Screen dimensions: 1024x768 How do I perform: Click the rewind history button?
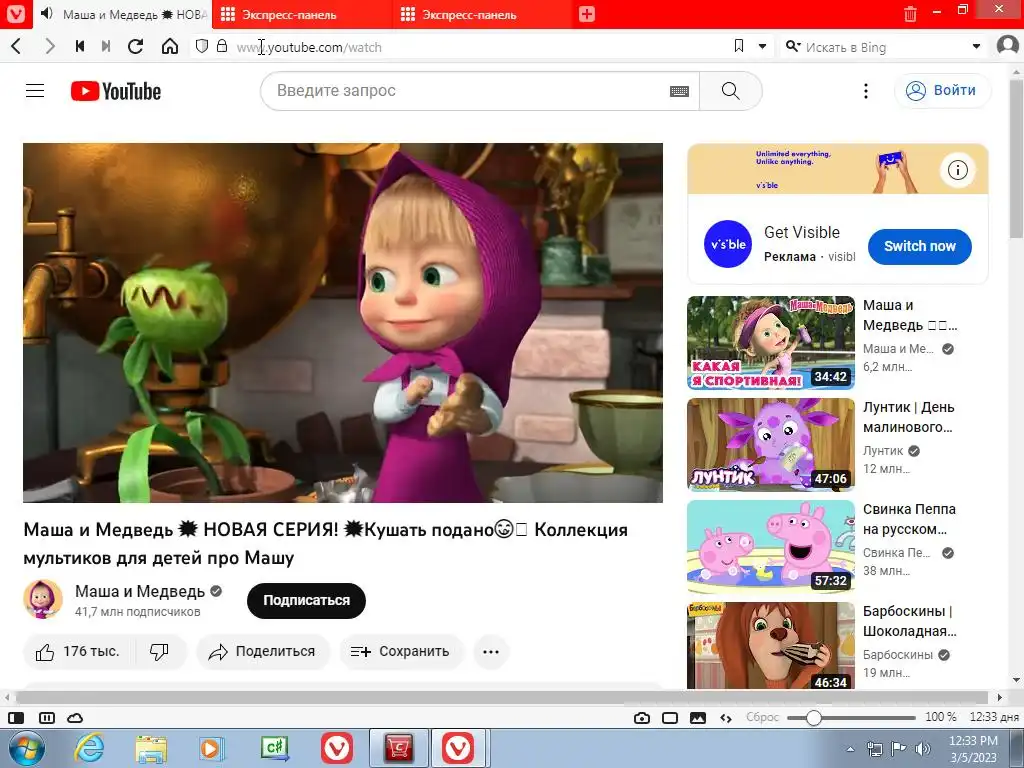coord(80,46)
